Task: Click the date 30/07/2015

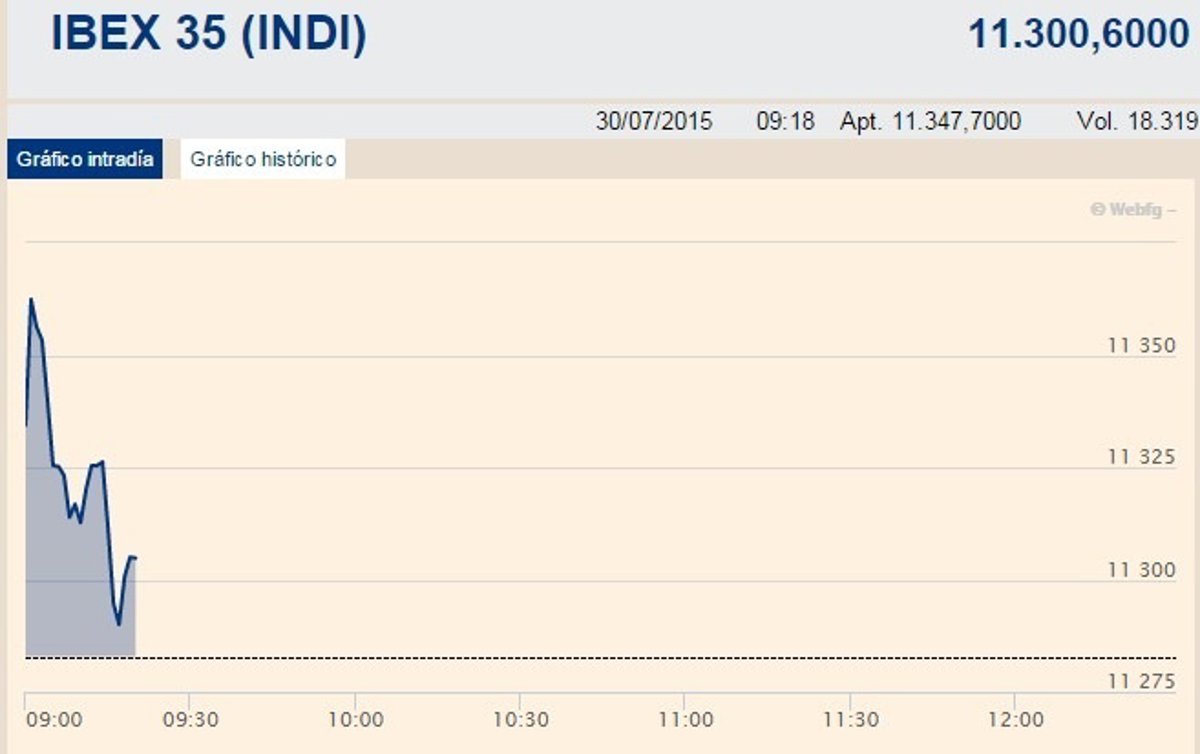Action: pyautogui.click(x=654, y=122)
